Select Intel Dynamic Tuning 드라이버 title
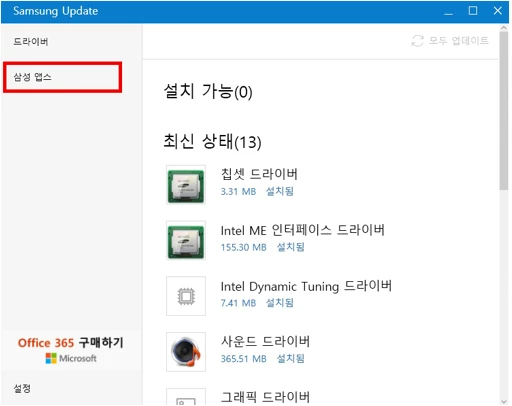The width and height of the screenshot is (512, 406). (x=306, y=286)
